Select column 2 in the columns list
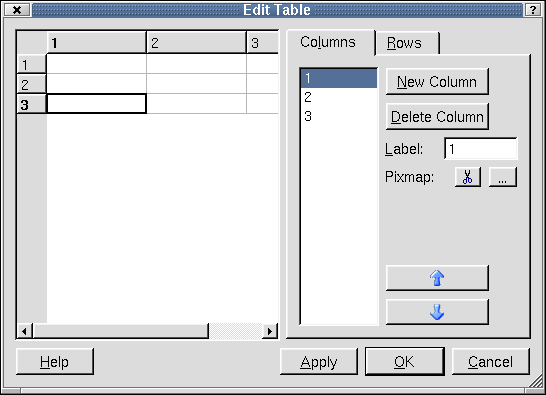546x395 pixels. point(339,97)
